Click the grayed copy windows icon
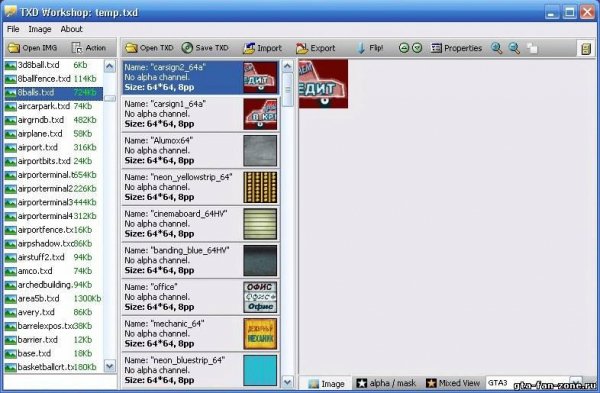The width and height of the screenshot is (600, 393). [x=532, y=48]
